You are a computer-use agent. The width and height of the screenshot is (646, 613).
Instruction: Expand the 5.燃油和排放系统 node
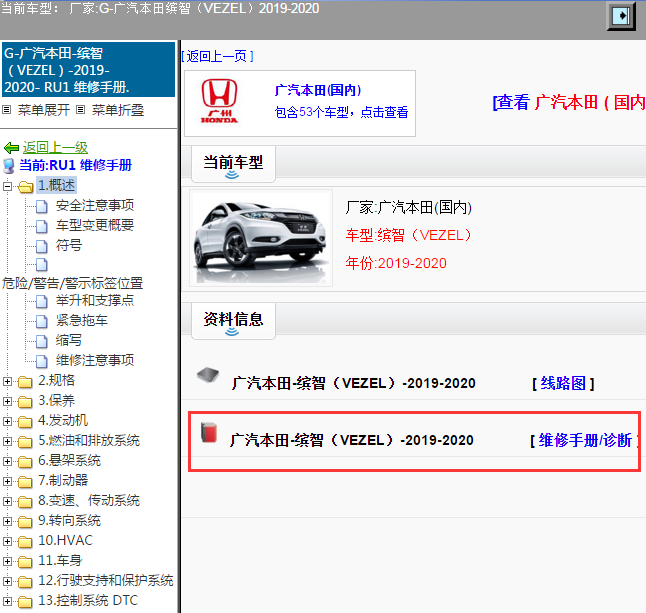(8, 441)
